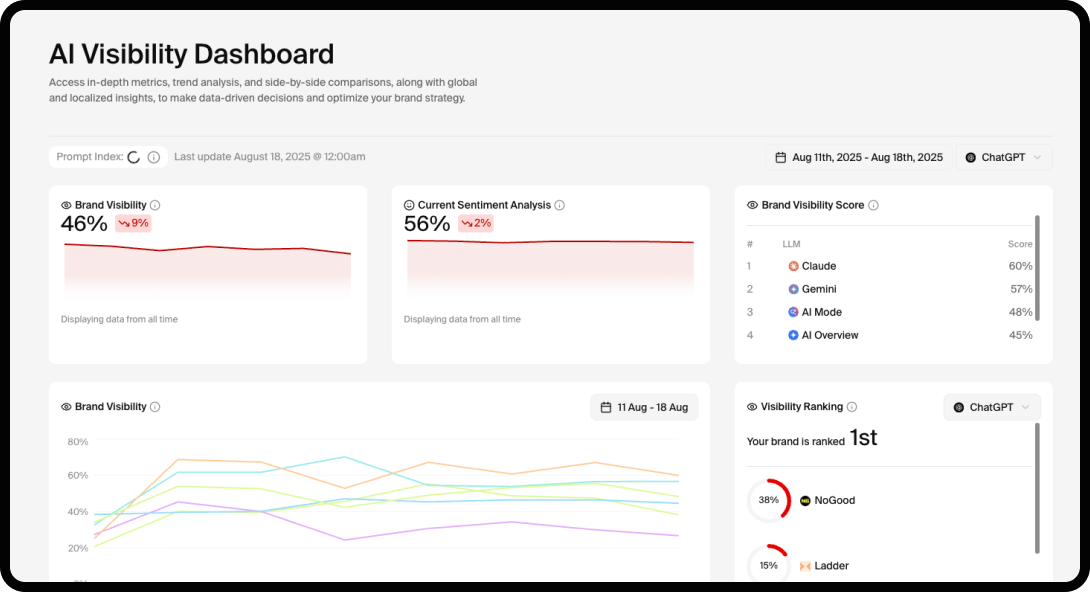Select the AI Overview row in score table
This screenshot has width=1090, height=592.
(x=890, y=335)
